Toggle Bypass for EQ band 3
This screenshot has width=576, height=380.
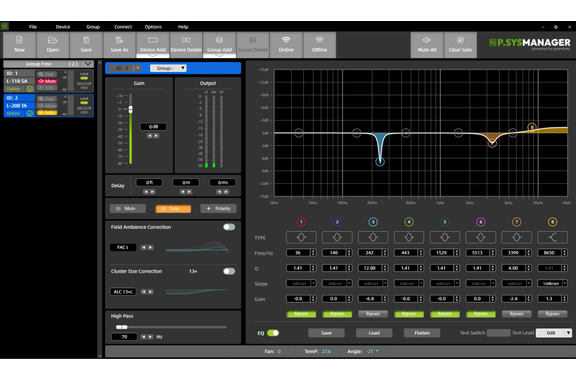click(373, 314)
